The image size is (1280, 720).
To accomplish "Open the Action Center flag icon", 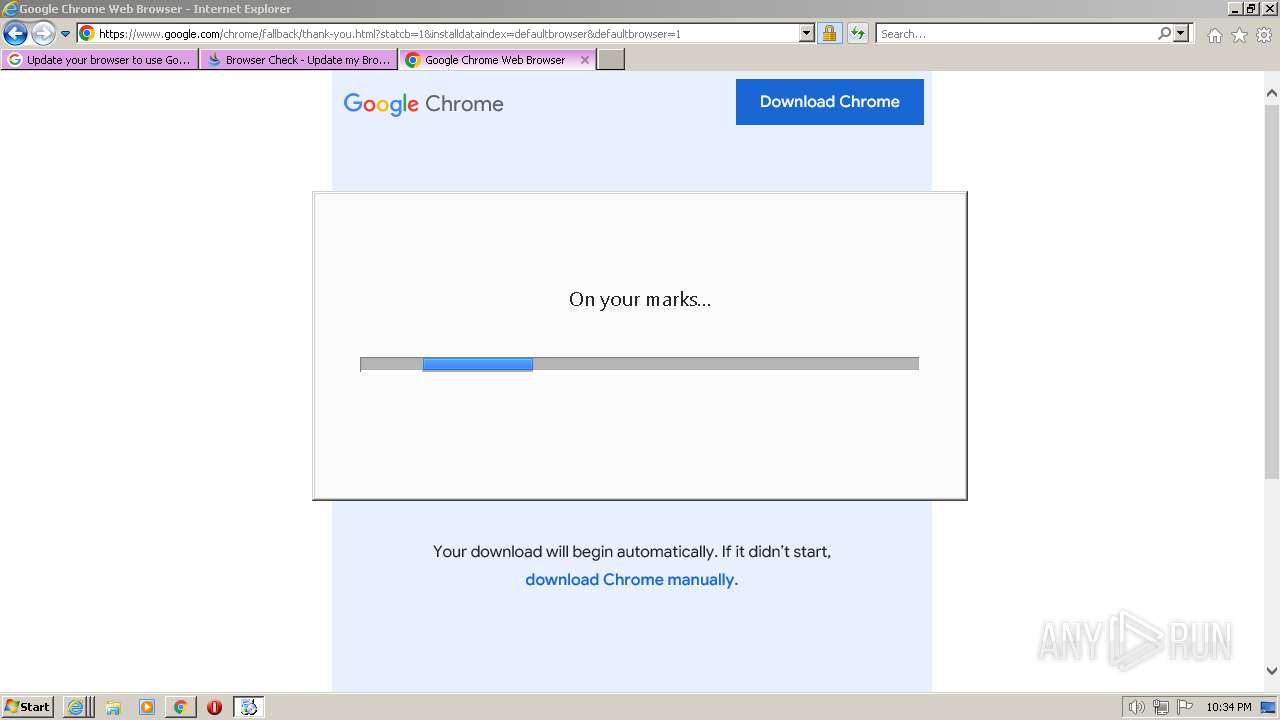I will tap(1185, 707).
